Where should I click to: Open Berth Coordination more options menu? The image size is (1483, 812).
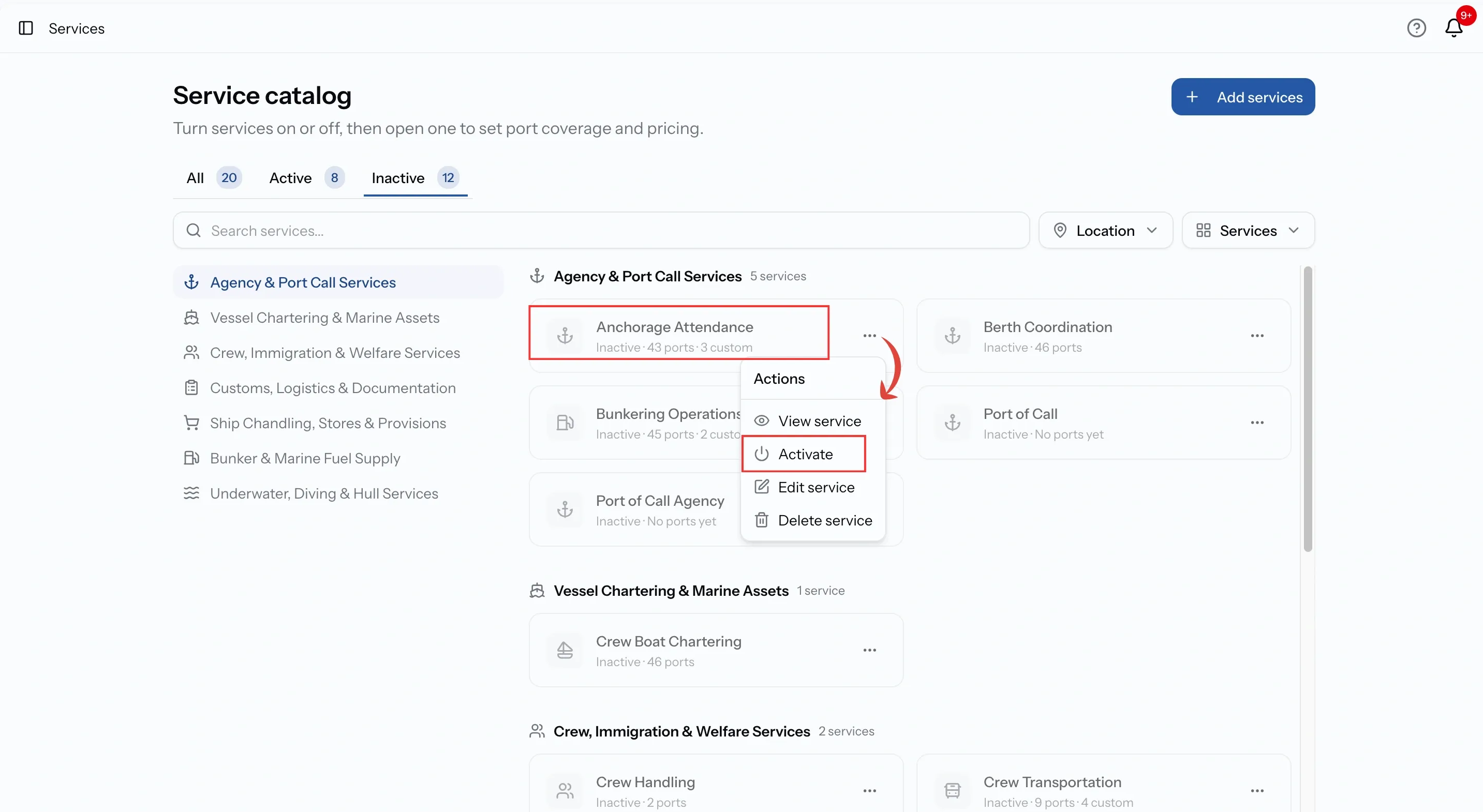click(1257, 336)
